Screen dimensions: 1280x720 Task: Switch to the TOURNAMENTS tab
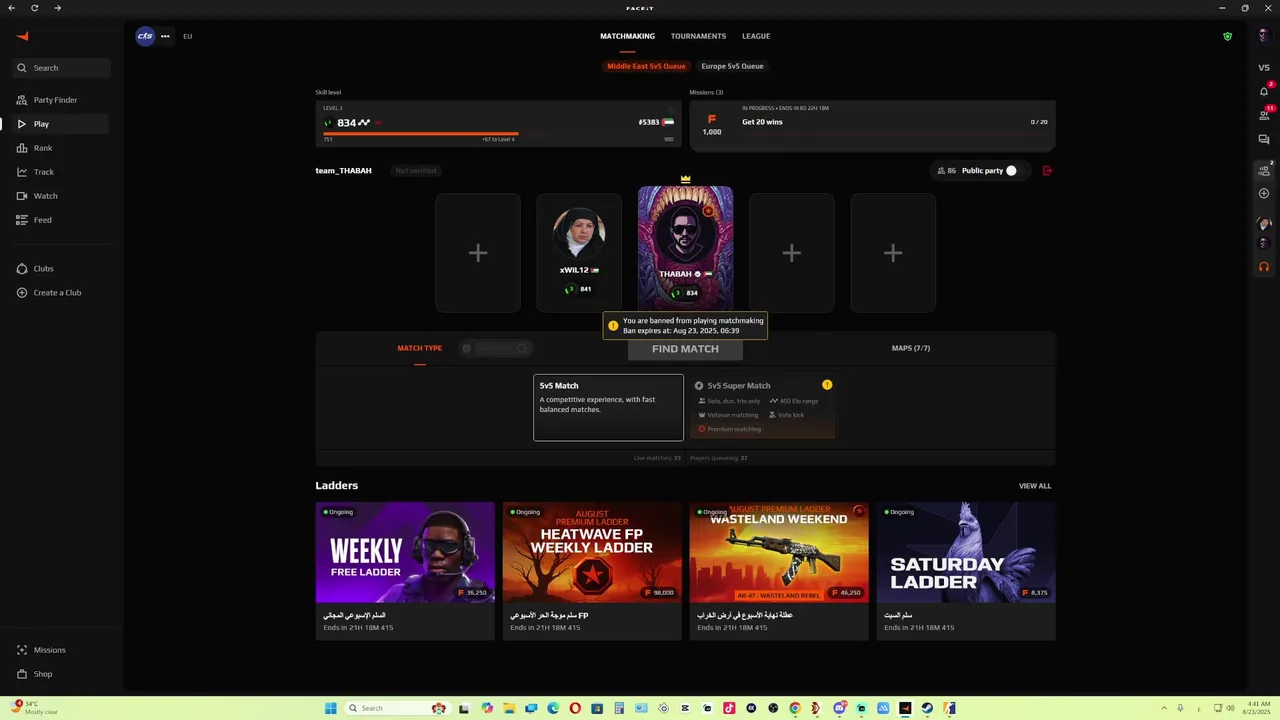click(698, 36)
